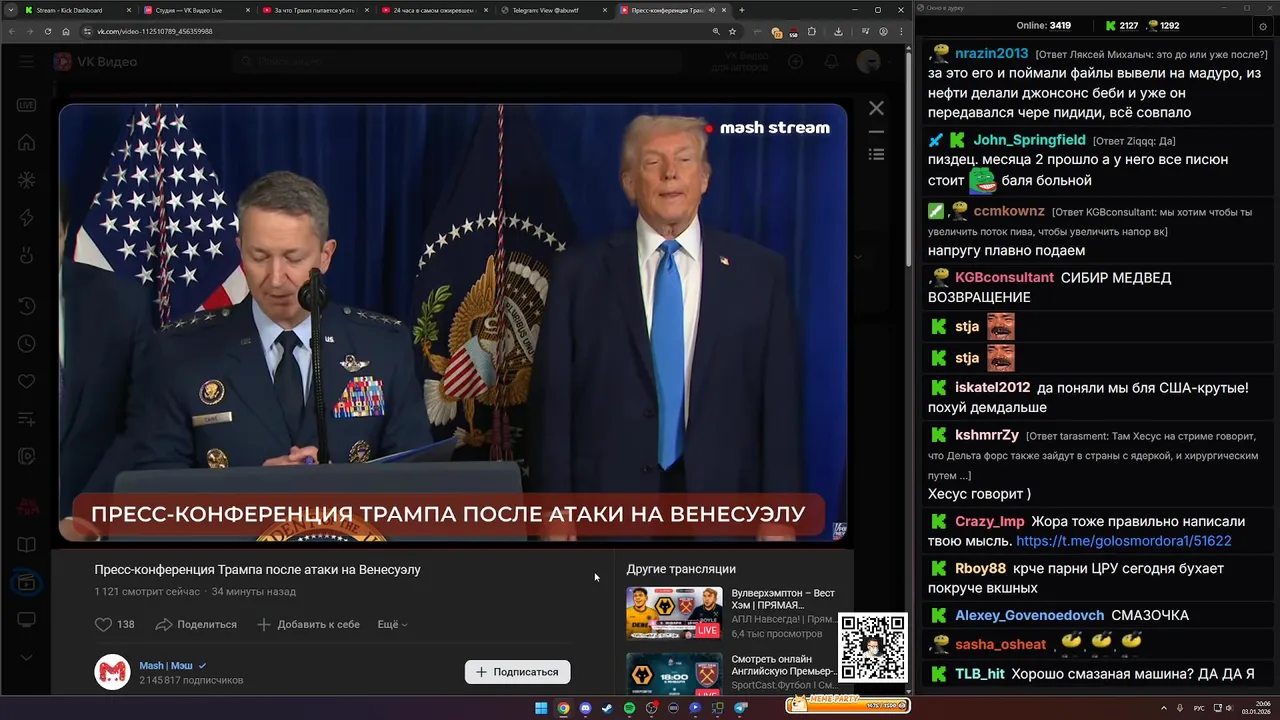The height and width of the screenshot is (720, 1280).
Task: Open a new browser tab with plus
Action: coord(741,10)
